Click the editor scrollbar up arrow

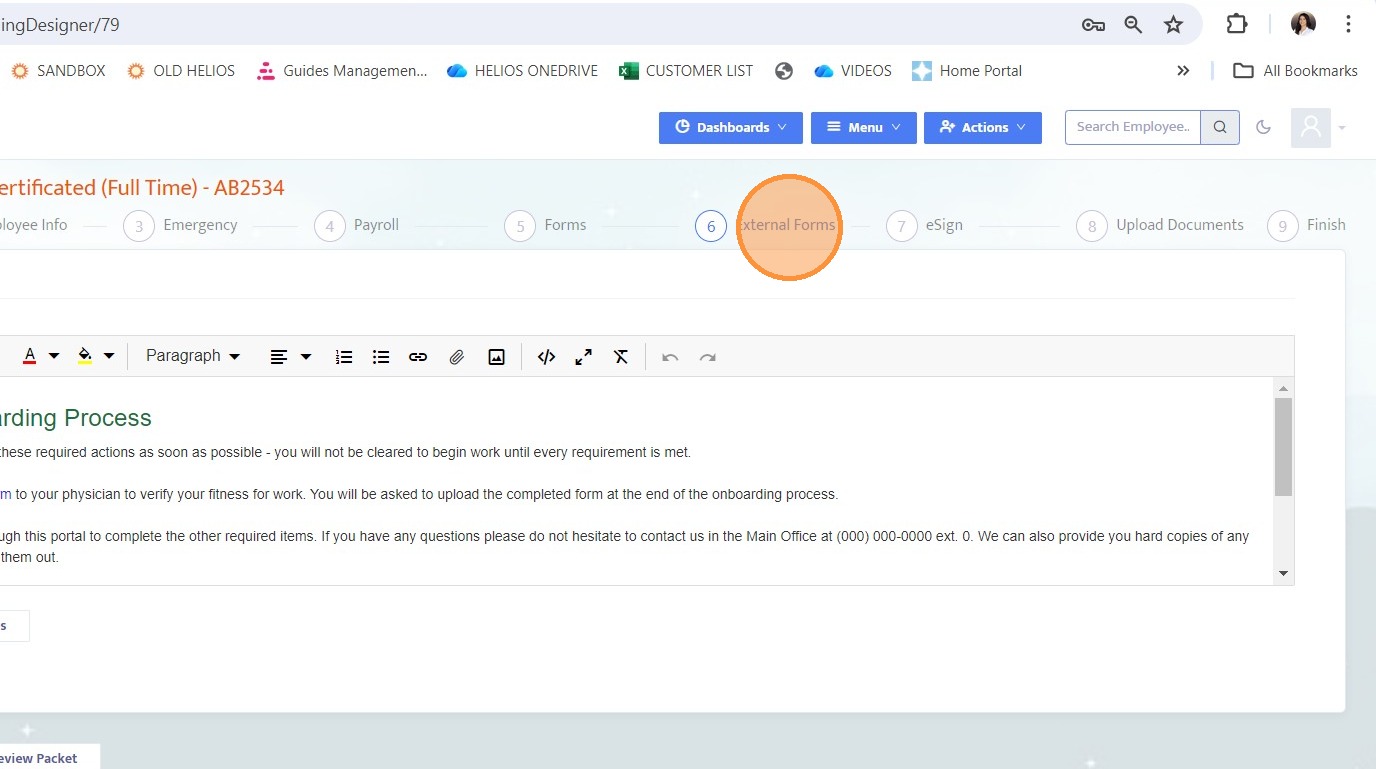click(1284, 388)
